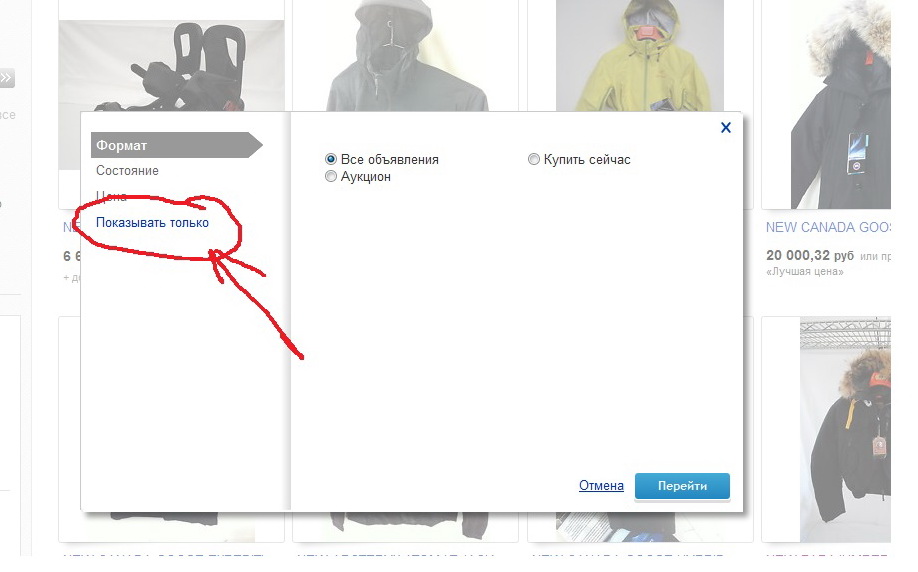The width and height of the screenshot is (918, 572).
Task: Enable the Купить сейчас radio option
Action: coord(534,159)
